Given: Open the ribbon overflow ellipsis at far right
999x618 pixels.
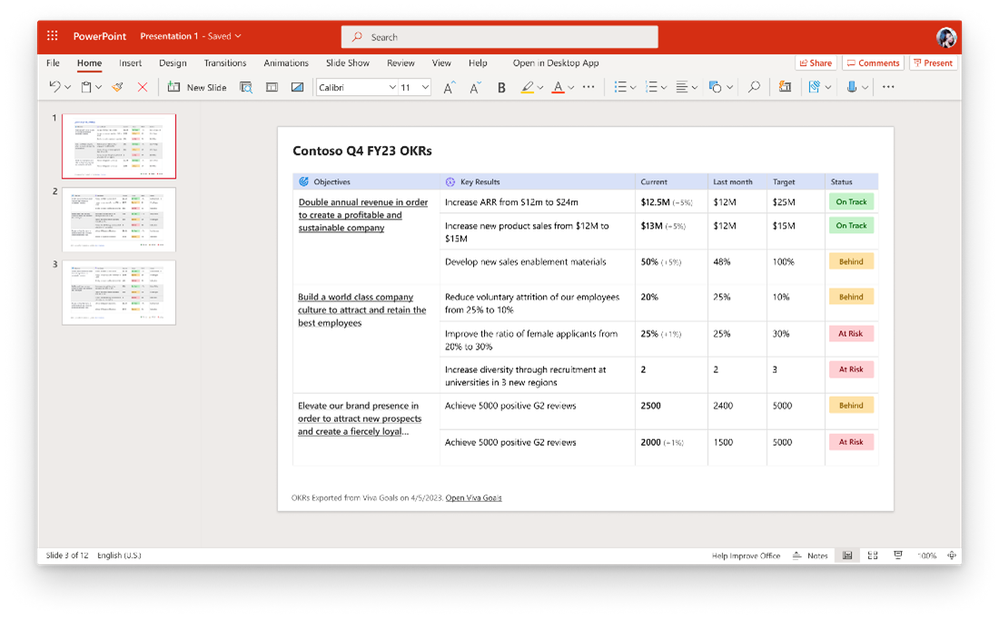Looking at the screenshot, I should click(x=889, y=87).
